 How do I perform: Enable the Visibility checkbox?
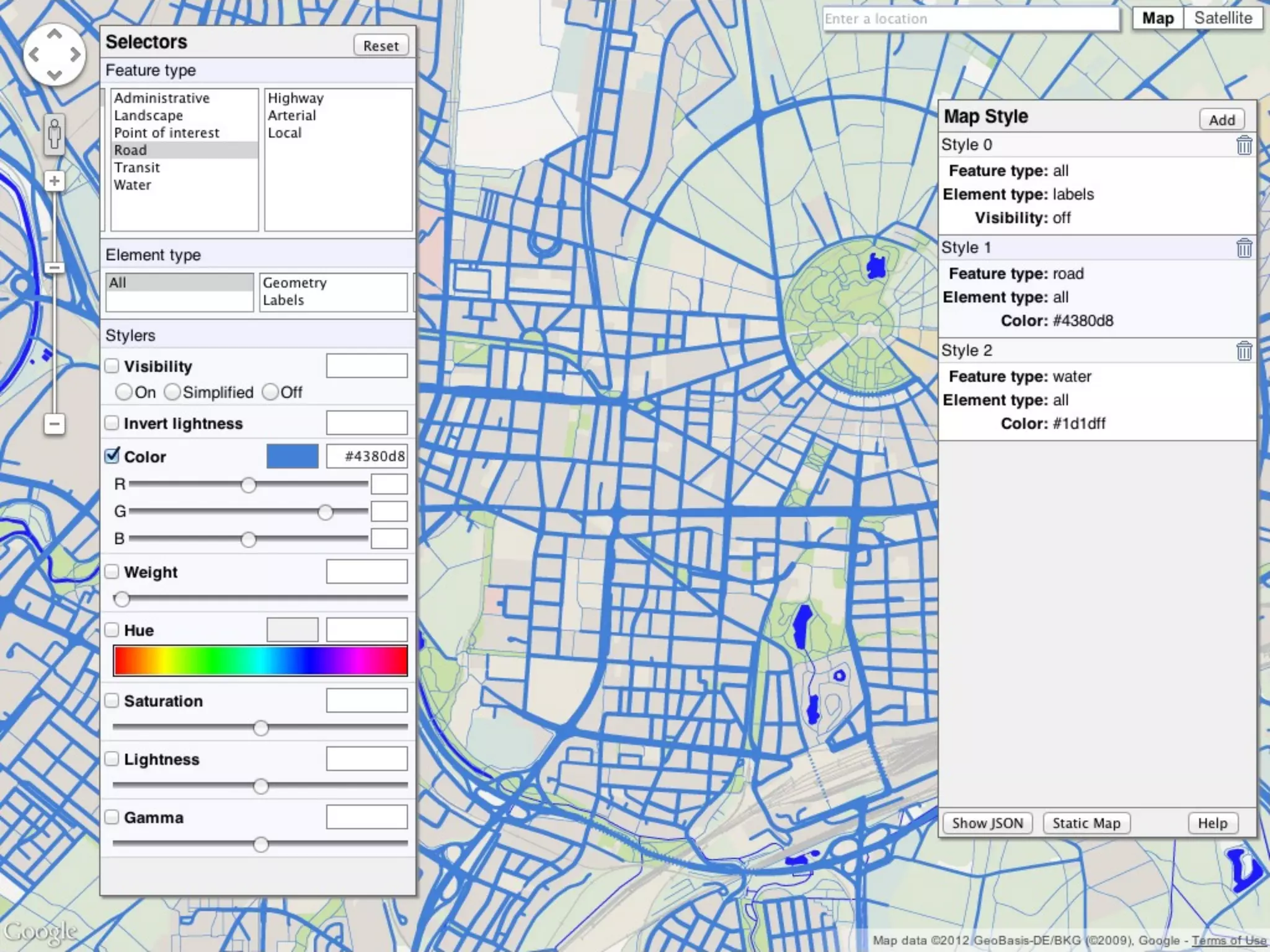point(112,366)
